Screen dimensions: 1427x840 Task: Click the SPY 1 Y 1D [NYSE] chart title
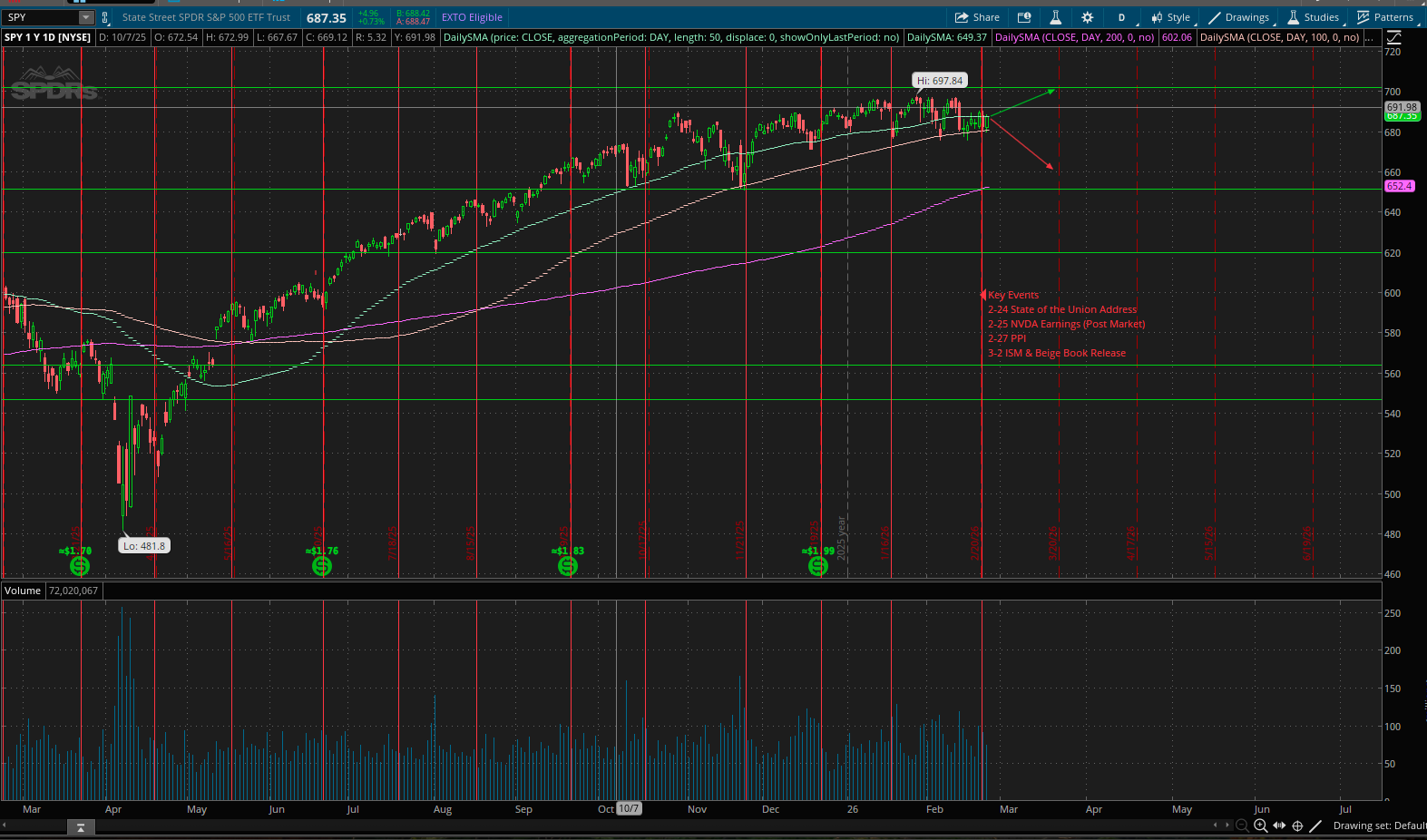(x=47, y=37)
